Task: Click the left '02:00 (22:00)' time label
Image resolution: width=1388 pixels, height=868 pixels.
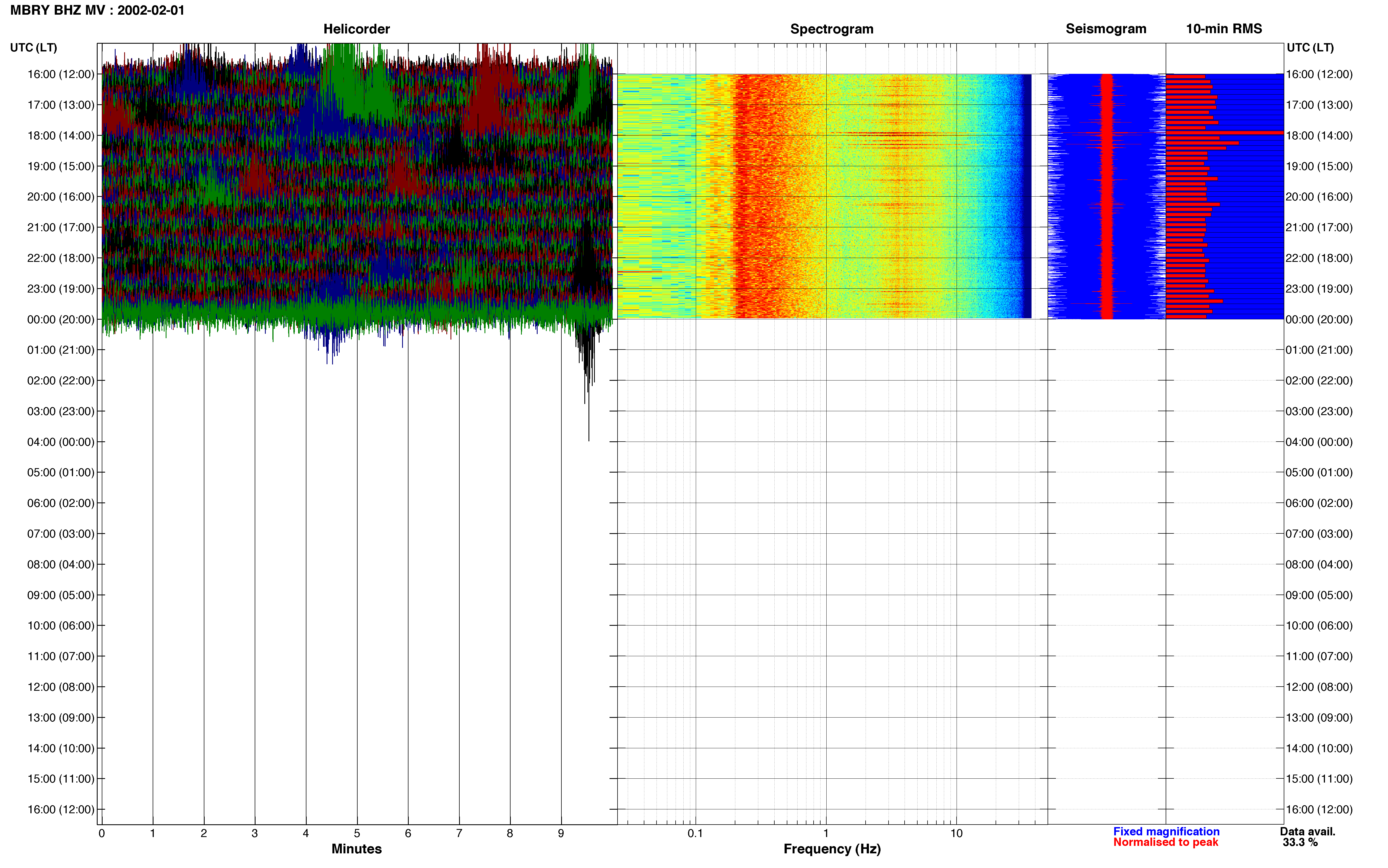Action: click(61, 380)
